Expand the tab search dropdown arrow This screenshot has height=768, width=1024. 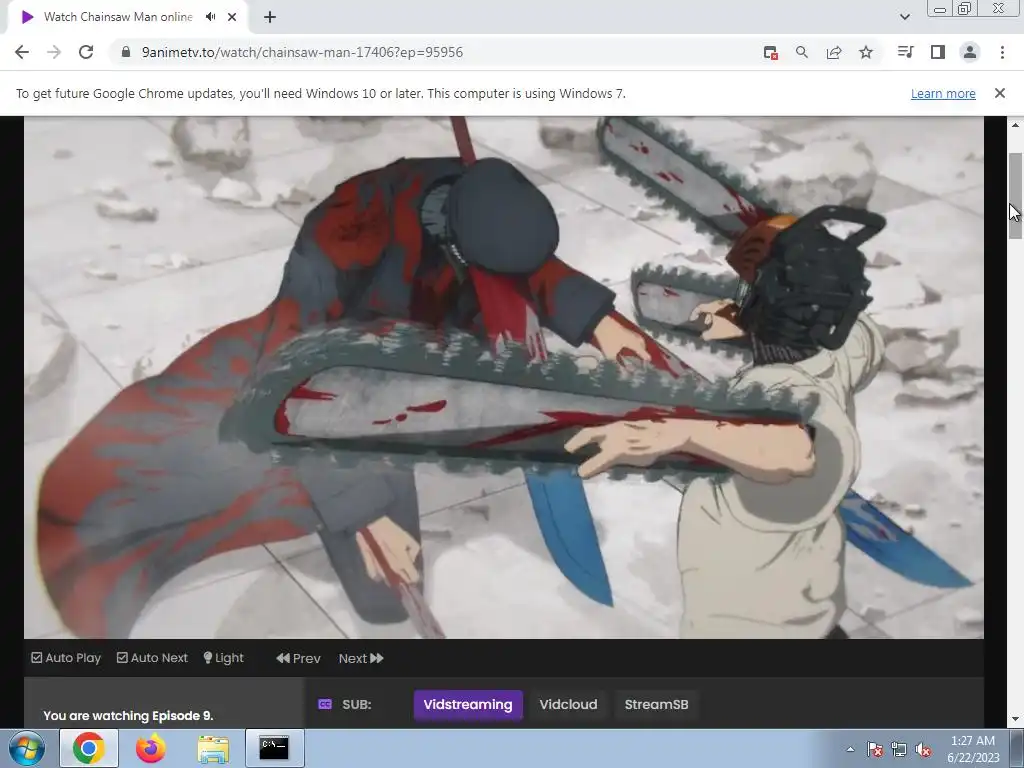904,17
